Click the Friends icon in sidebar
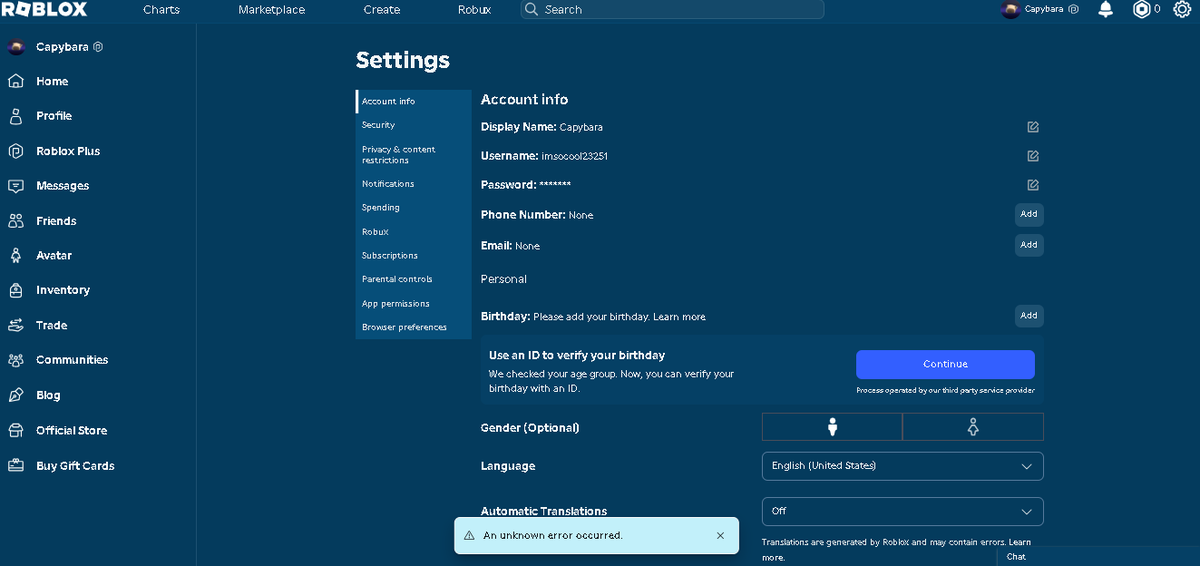This screenshot has width=1200, height=566. [16, 221]
